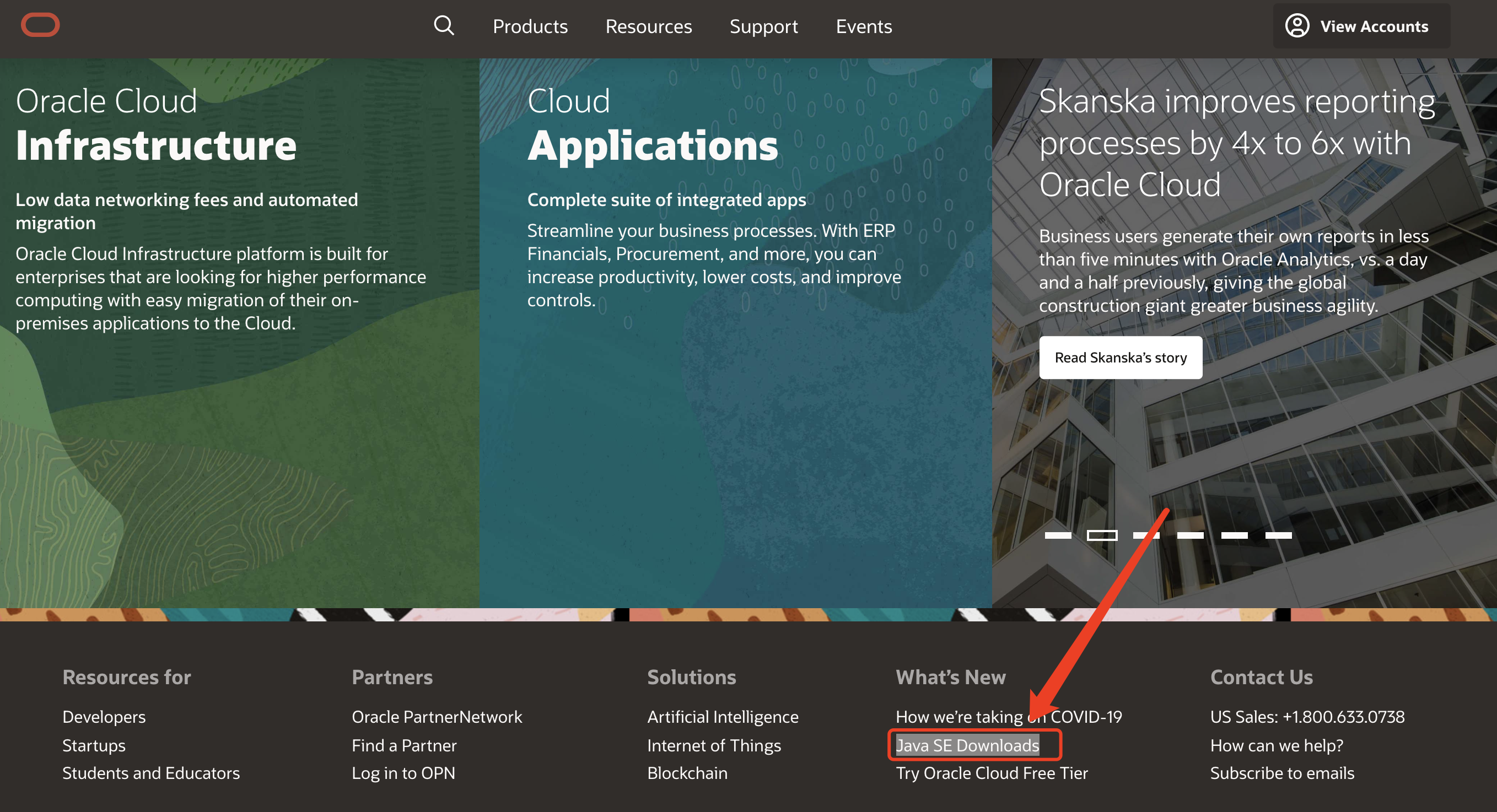Open Students and Educators link
The image size is (1497, 812).
click(151, 773)
